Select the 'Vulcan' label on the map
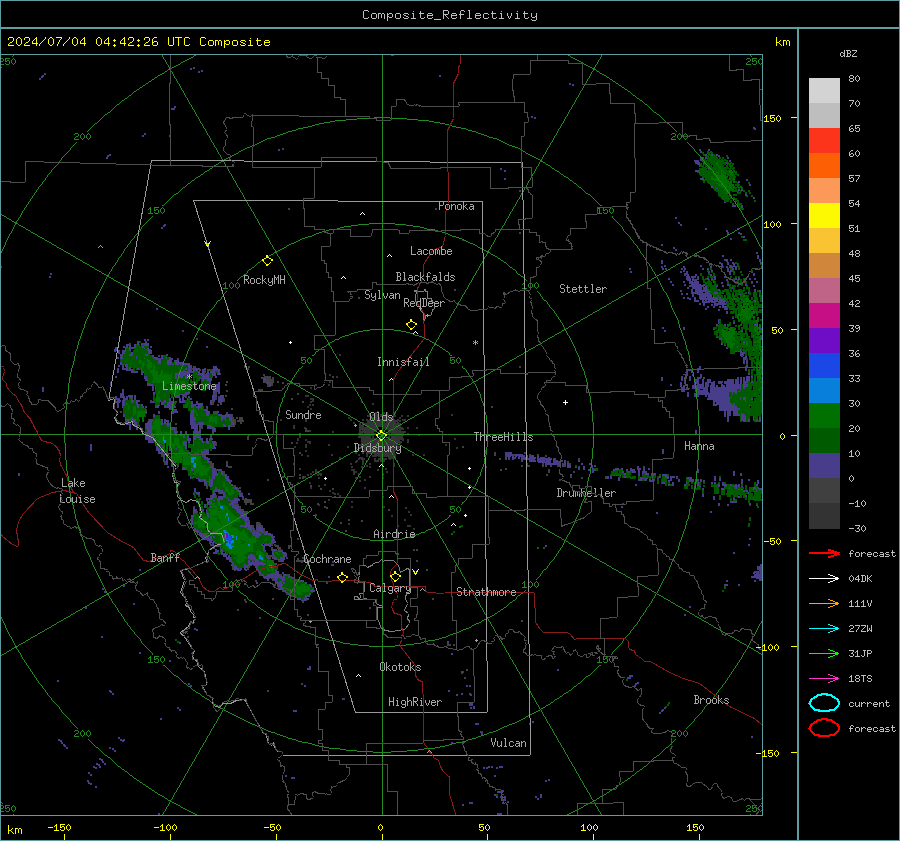 pos(508,743)
